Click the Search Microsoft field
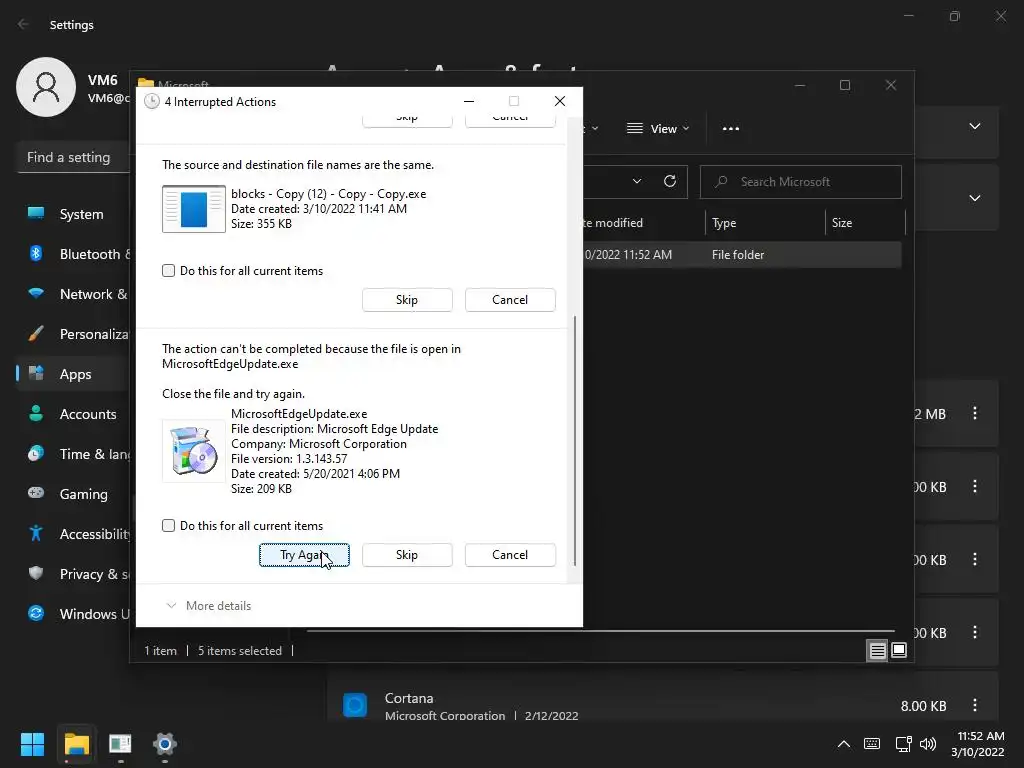The width and height of the screenshot is (1024, 768). [801, 182]
